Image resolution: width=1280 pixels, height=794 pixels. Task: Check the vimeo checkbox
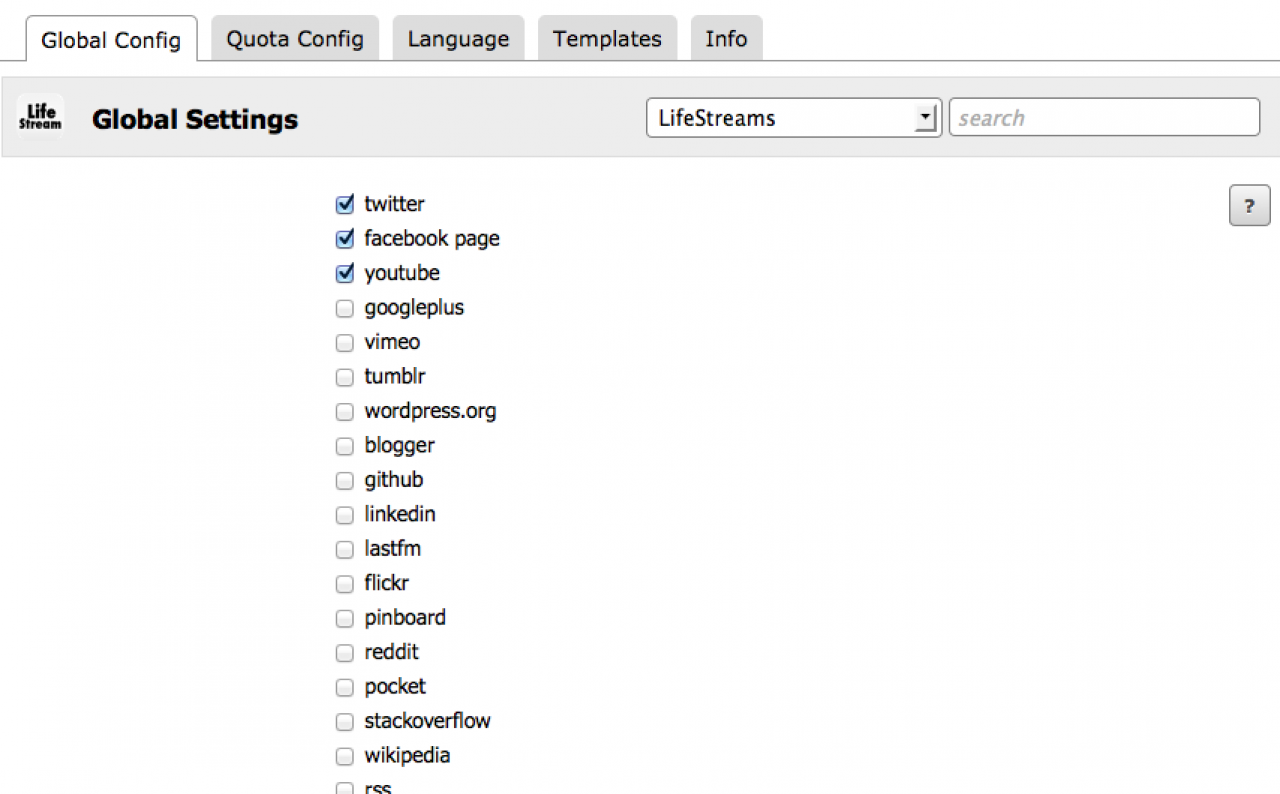pos(345,343)
